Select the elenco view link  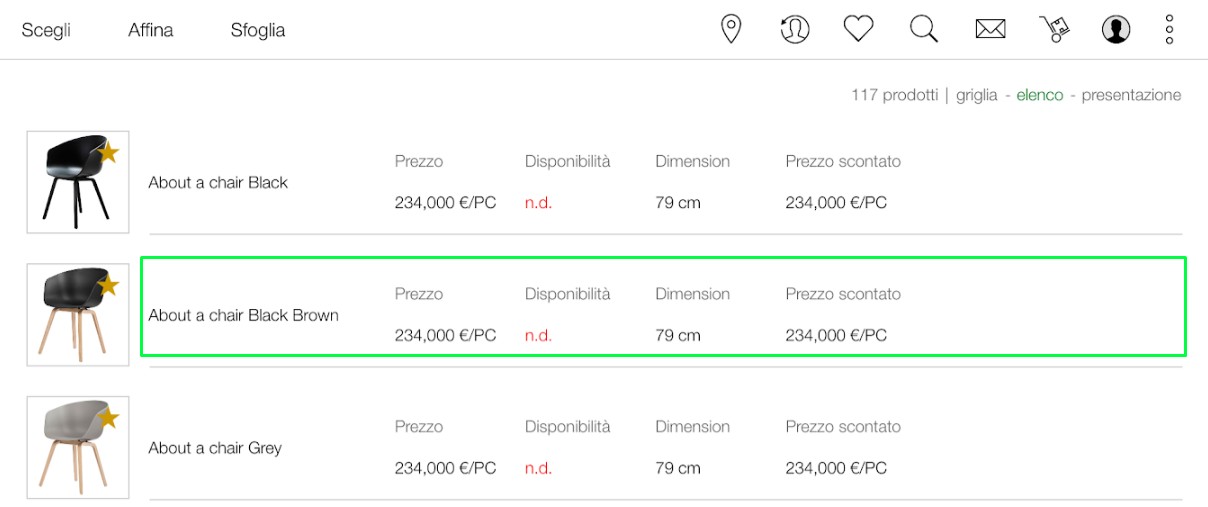[1040, 95]
